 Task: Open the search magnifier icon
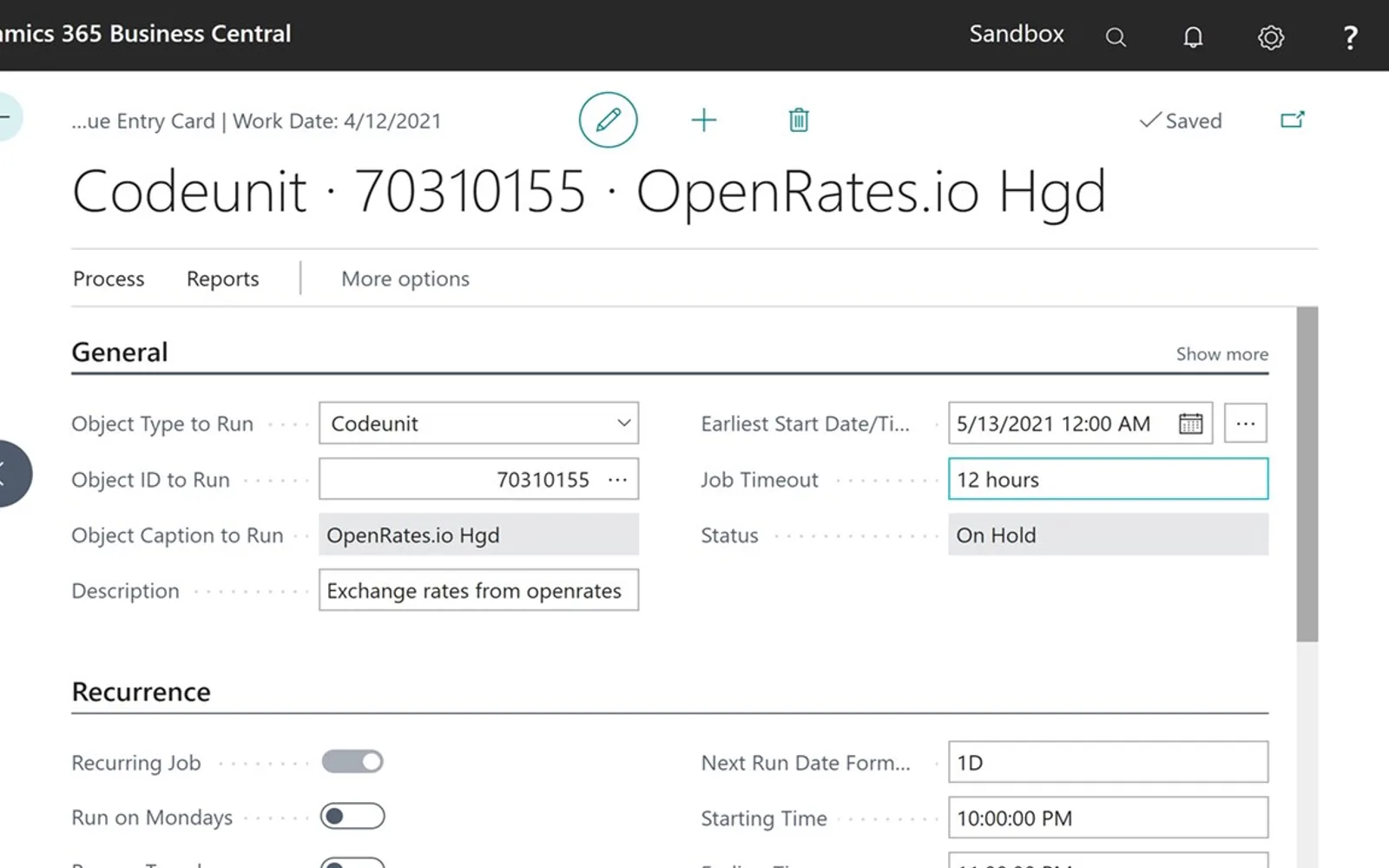point(1116,36)
